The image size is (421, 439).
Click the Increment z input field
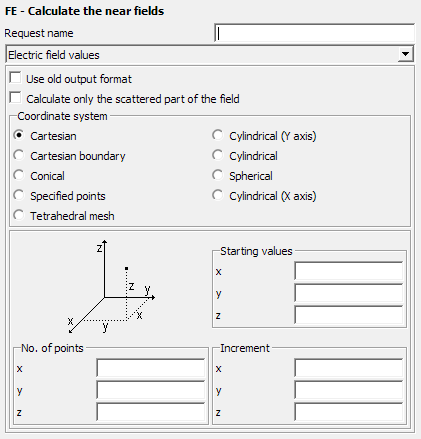pos(349,412)
